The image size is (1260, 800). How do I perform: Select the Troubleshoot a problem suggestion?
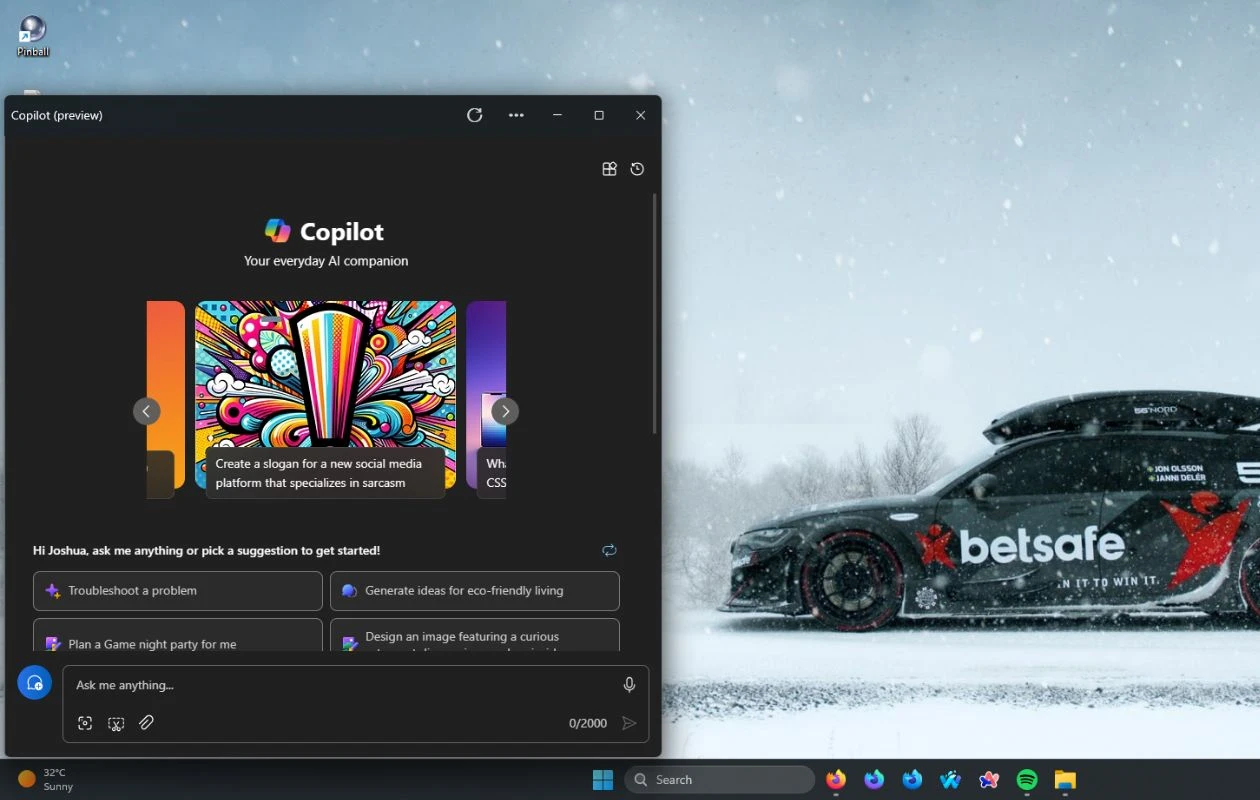tap(177, 591)
